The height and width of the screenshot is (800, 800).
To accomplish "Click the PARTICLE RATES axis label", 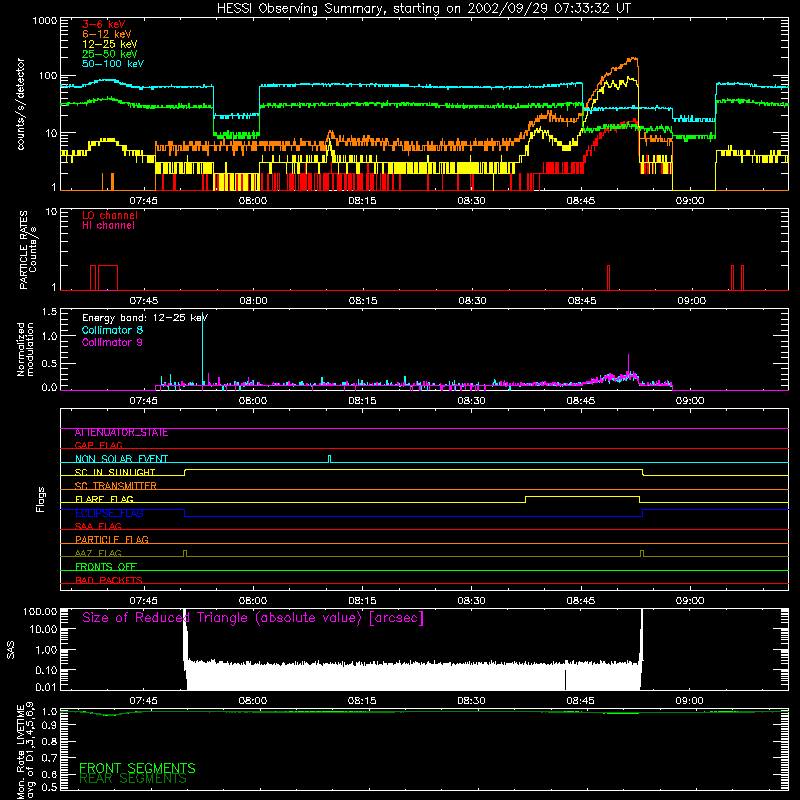I will point(28,250).
